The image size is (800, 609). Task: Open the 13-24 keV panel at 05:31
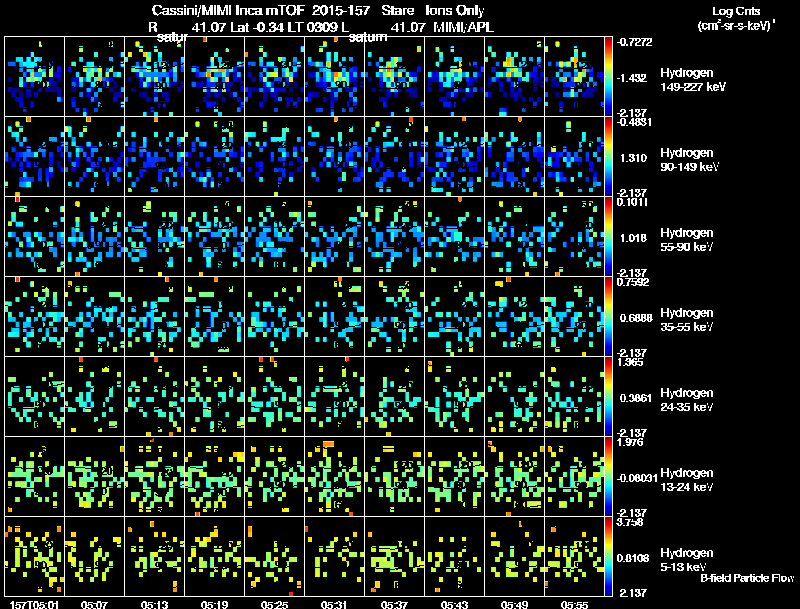(335, 476)
